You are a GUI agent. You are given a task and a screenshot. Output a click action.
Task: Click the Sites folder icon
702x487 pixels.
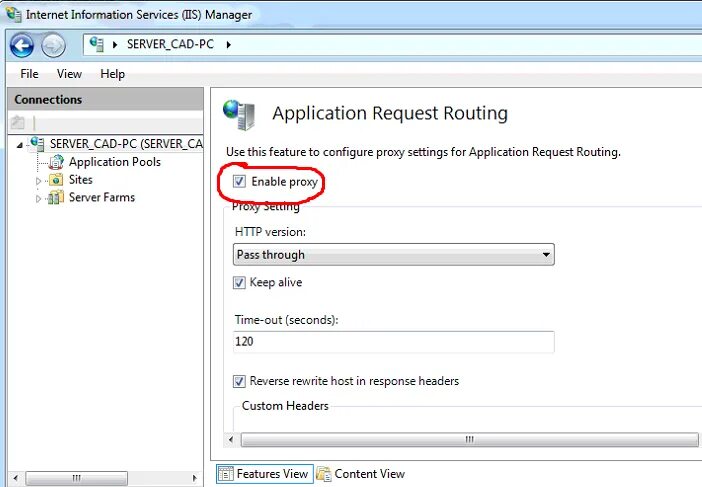pyautogui.click(x=56, y=180)
